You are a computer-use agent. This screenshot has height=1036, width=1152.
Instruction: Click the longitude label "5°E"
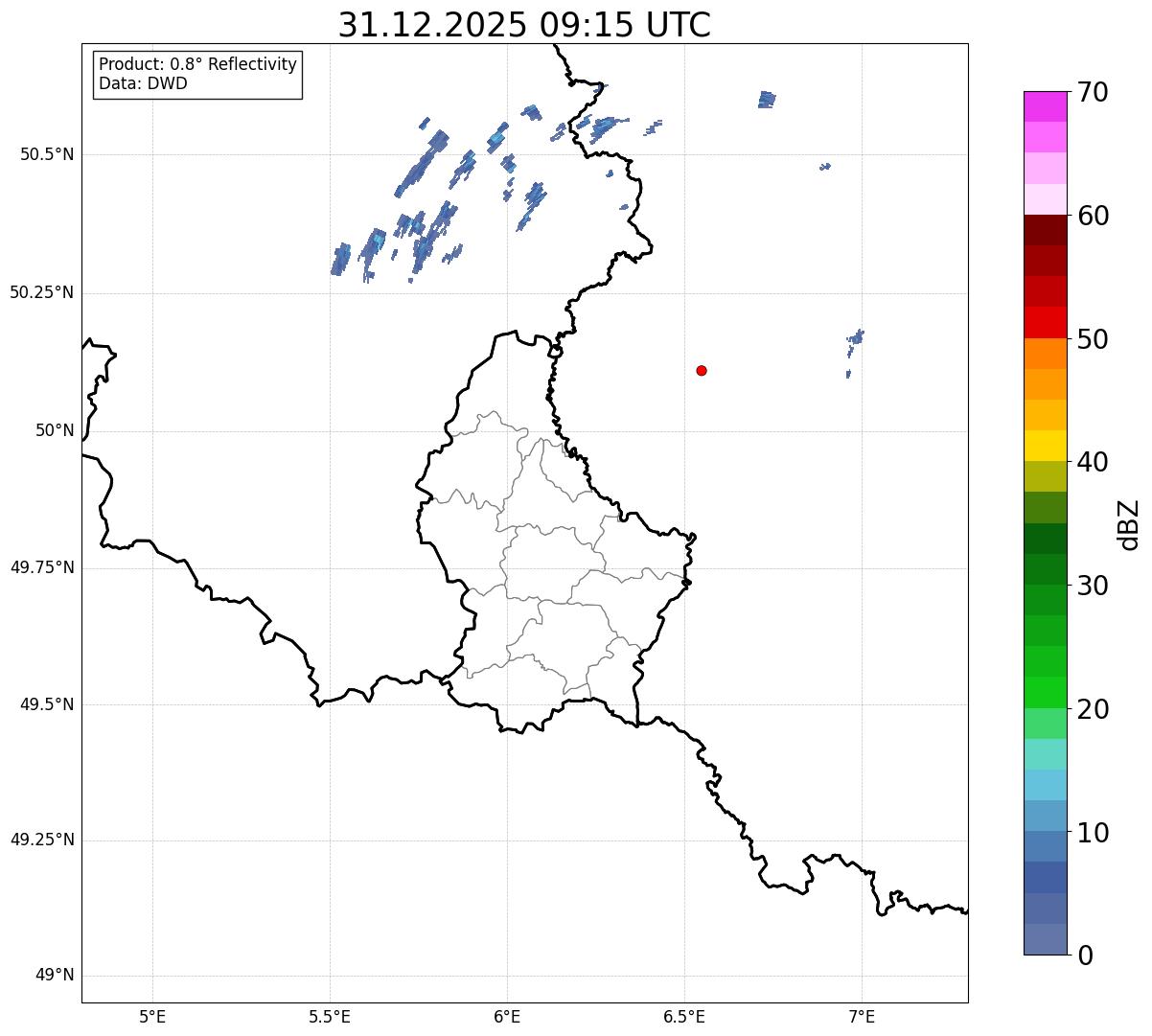pyautogui.click(x=152, y=1017)
